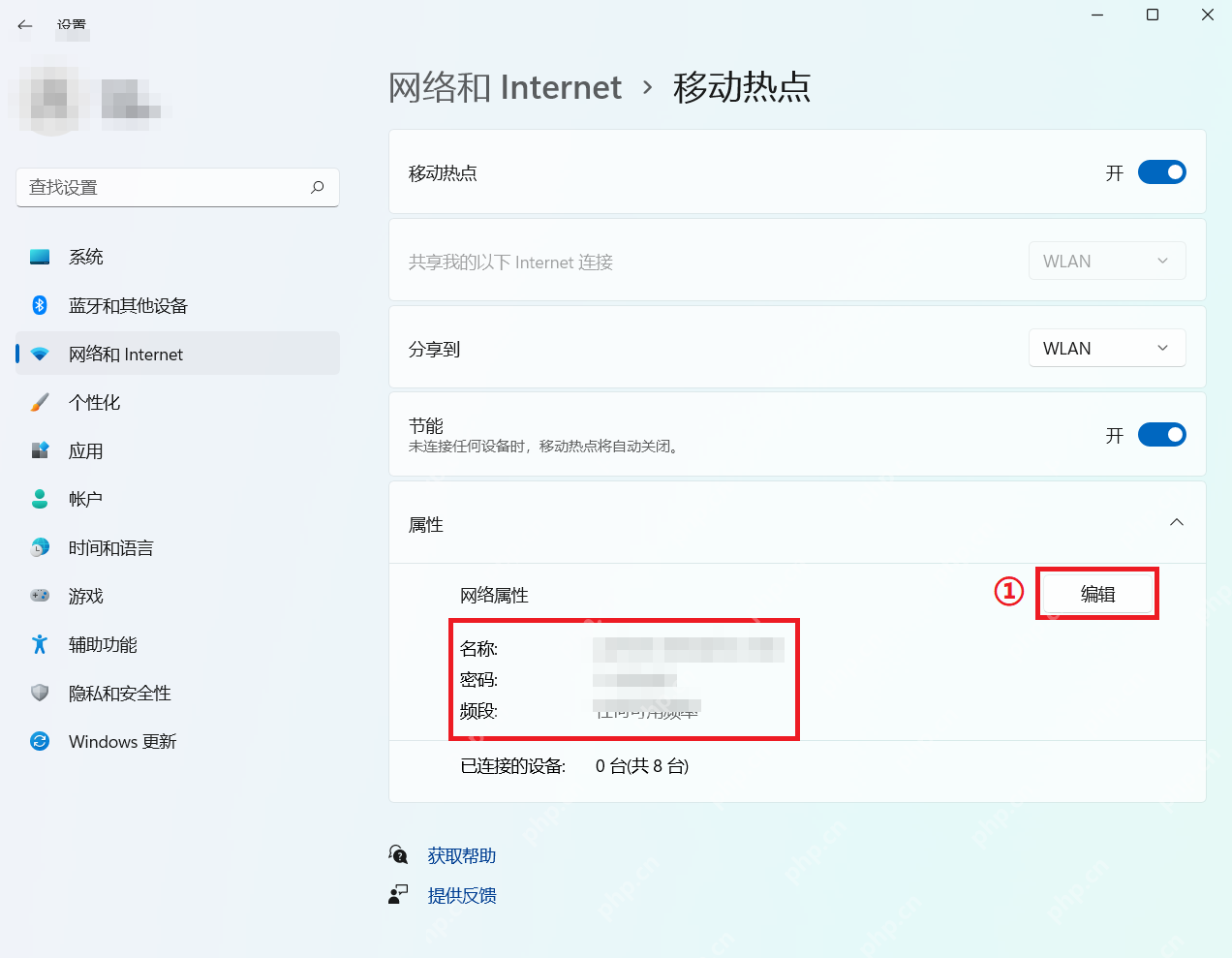Image resolution: width=1232 pixels, height=958 pixels.
Task: Click the 获取帮助 headset icon
Action: [398, 854]
